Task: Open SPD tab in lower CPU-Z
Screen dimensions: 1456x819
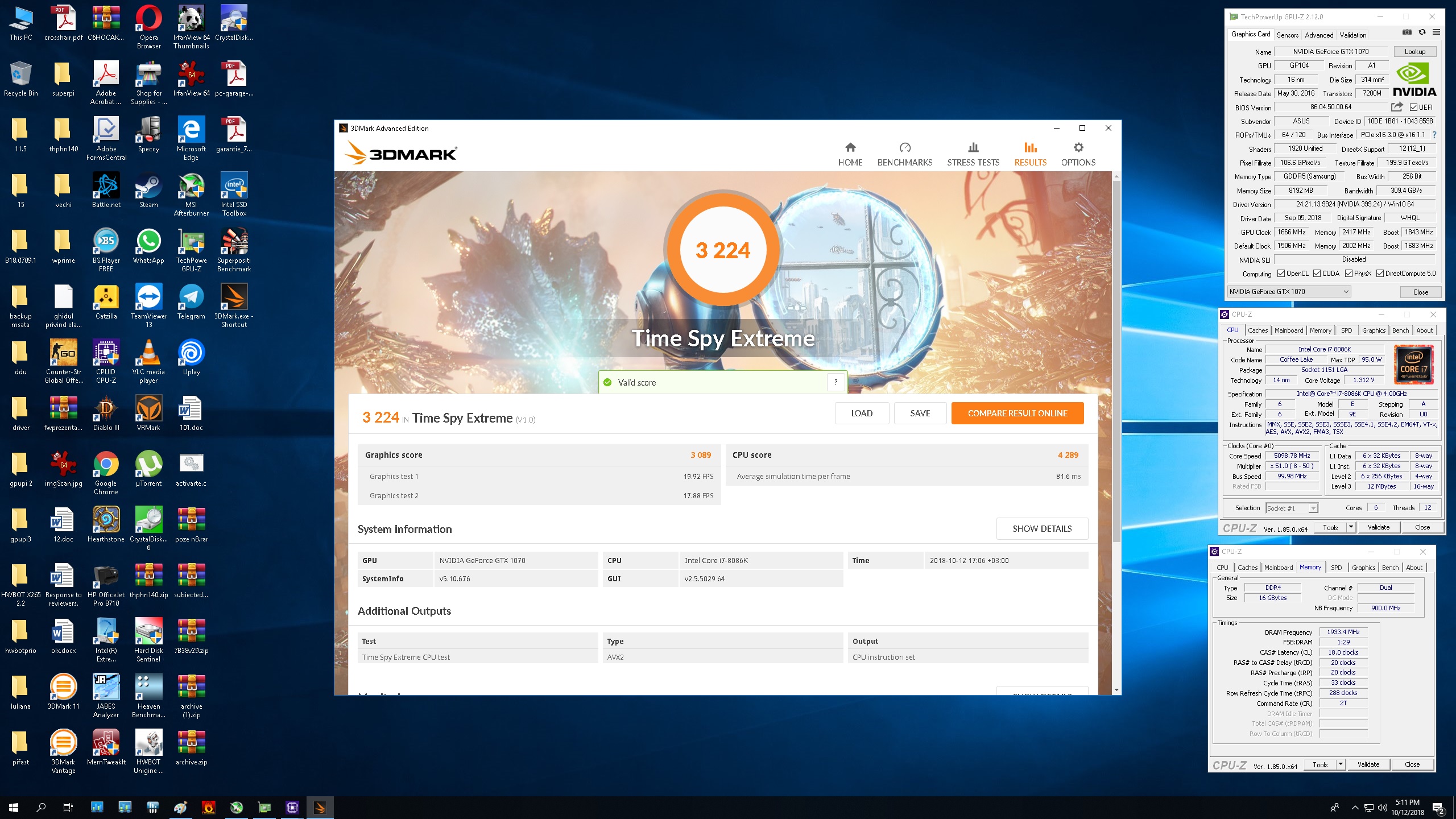Action: [x=1337, y=568]
